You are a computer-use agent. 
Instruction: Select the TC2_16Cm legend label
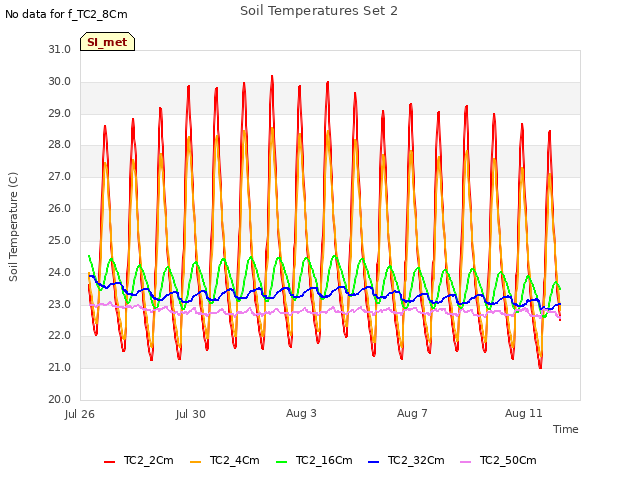324,460
